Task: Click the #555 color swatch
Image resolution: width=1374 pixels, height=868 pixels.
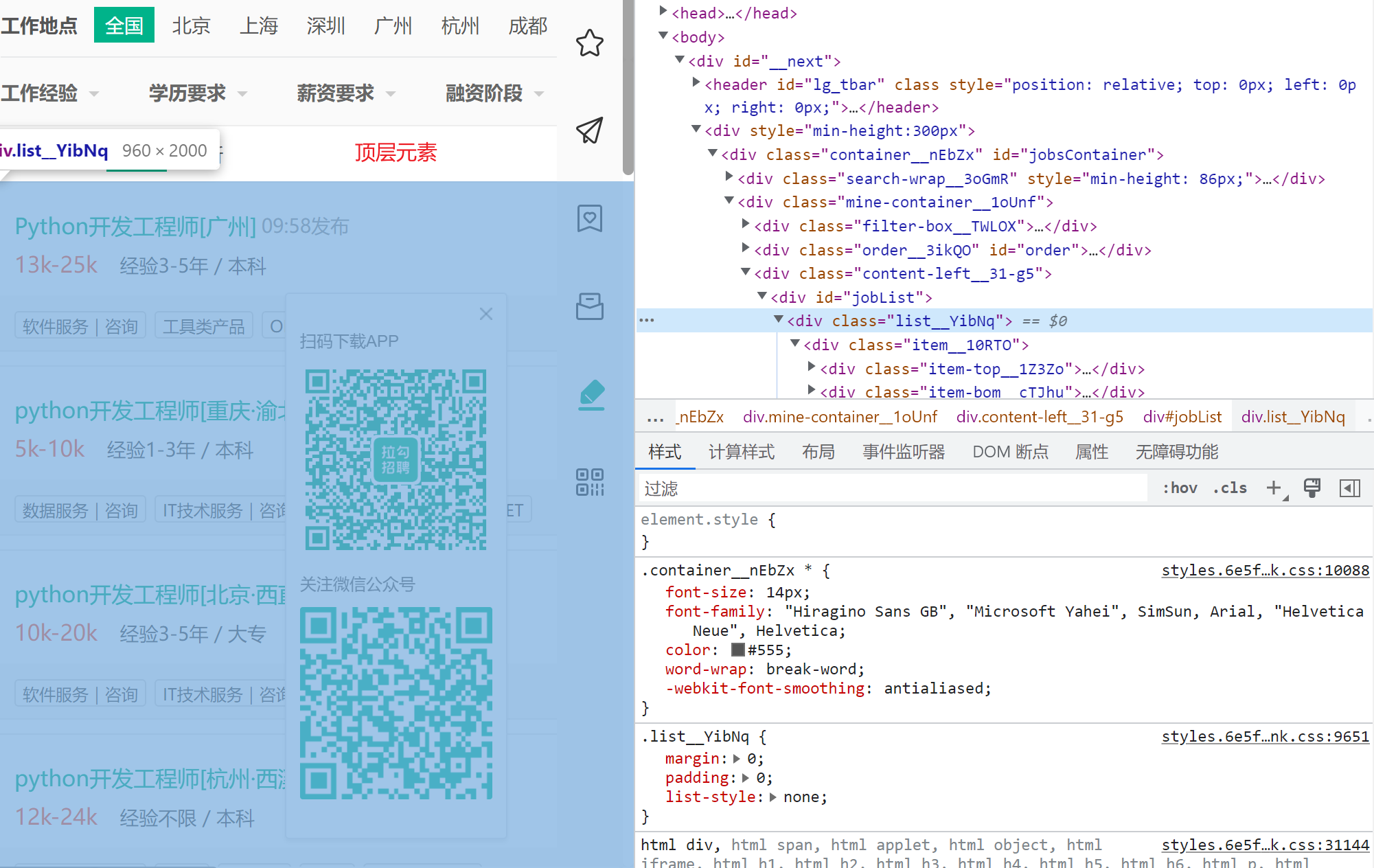Action: (x=738, y=650)
